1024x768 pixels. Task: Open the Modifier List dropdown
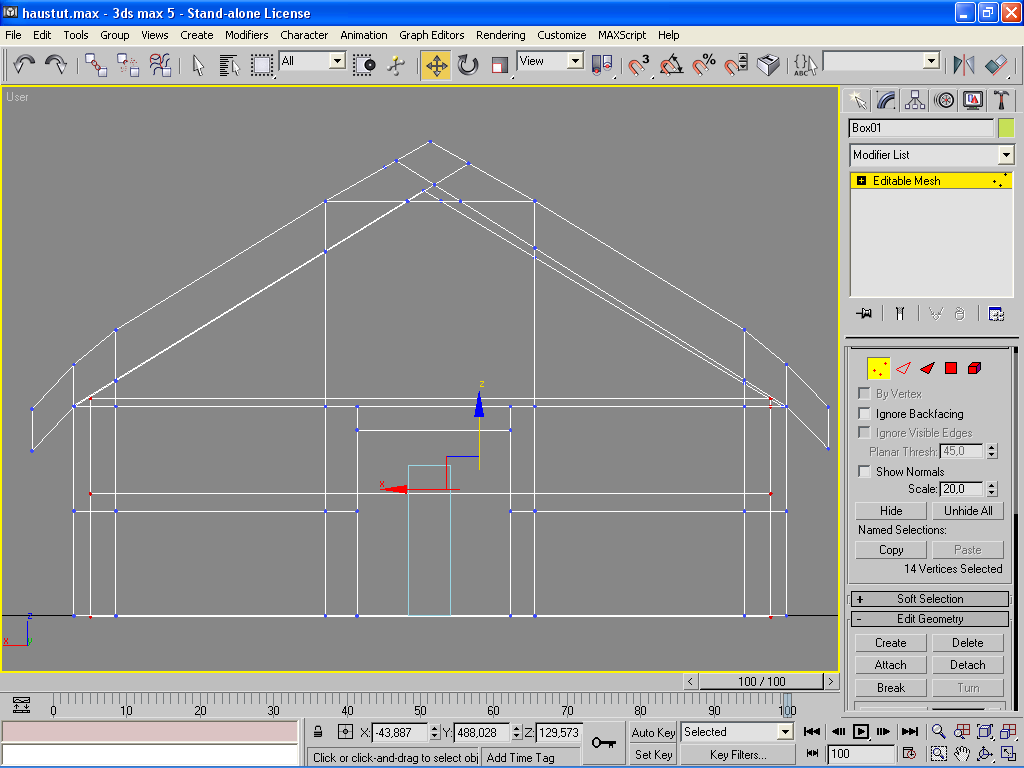click(x=1005, y=155)
